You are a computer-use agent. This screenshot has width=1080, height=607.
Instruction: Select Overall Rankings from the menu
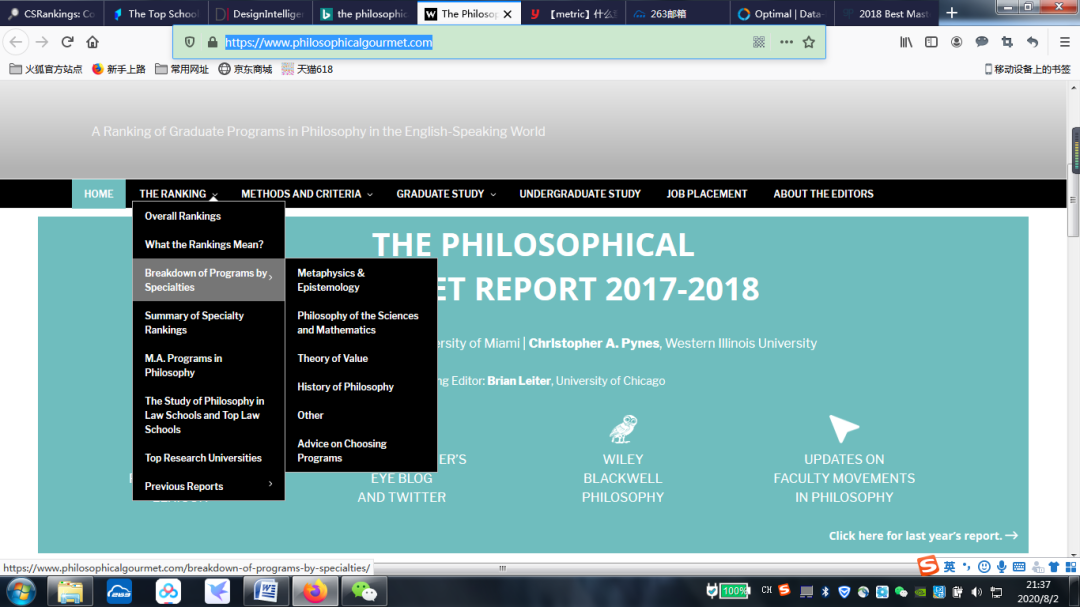(183, 216)
